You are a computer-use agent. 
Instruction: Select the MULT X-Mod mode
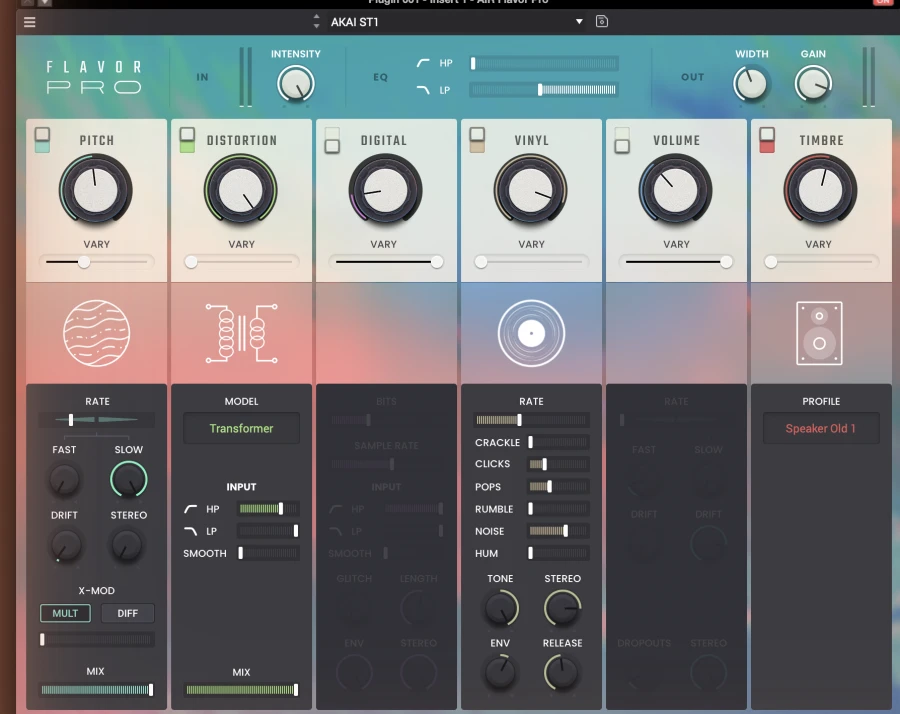tap(65, 613)
